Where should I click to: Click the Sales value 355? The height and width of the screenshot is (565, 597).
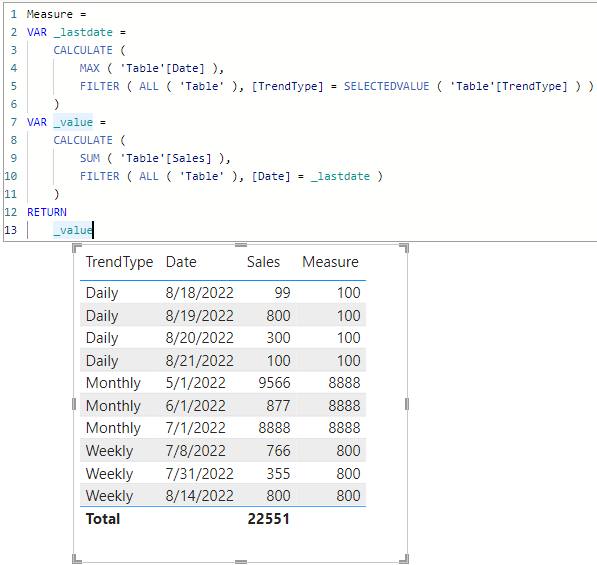click(278, 474)
